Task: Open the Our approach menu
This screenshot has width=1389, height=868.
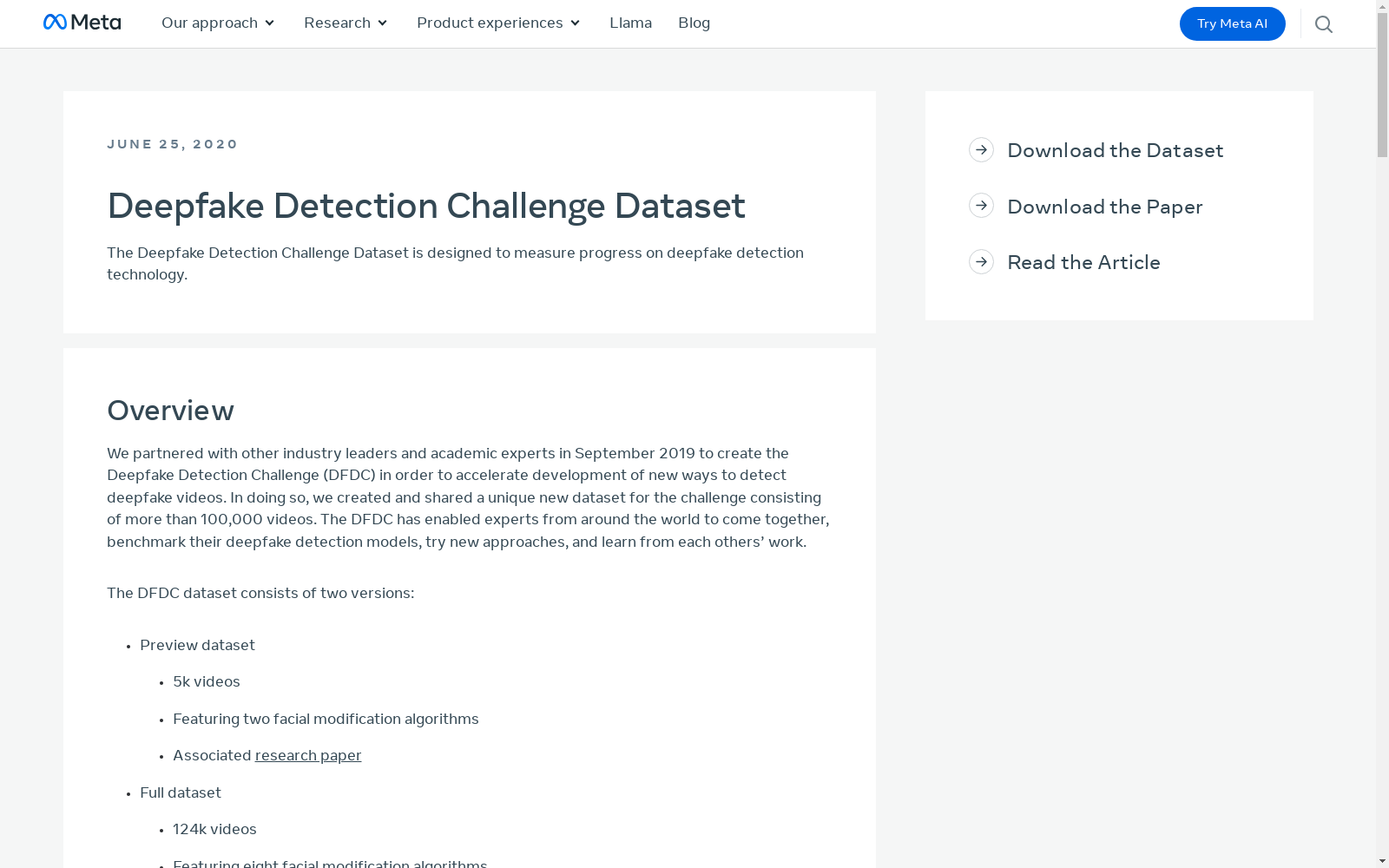Action: tap(218, 23)
